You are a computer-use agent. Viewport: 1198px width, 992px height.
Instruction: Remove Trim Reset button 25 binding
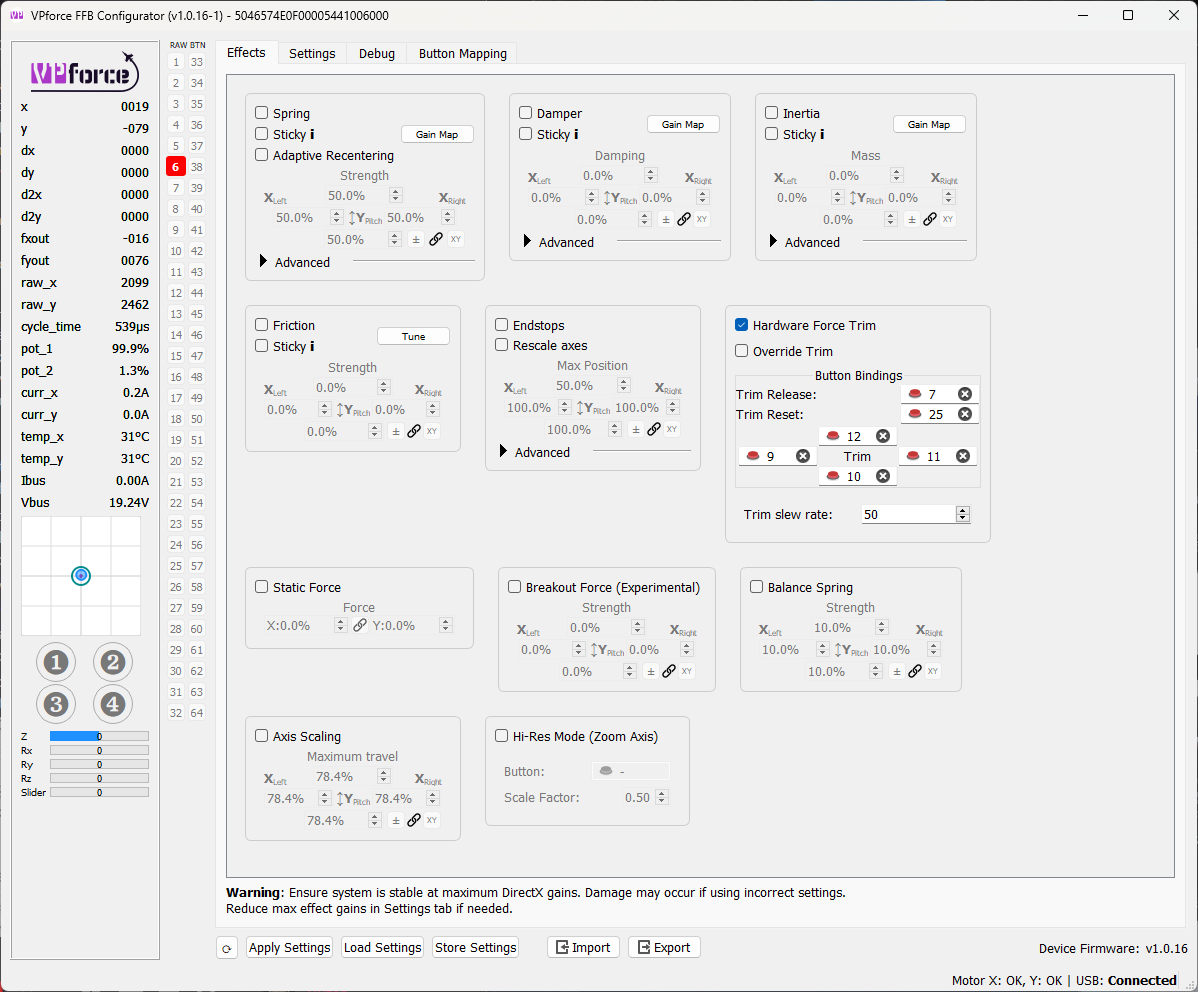click(x=965, y=414)
